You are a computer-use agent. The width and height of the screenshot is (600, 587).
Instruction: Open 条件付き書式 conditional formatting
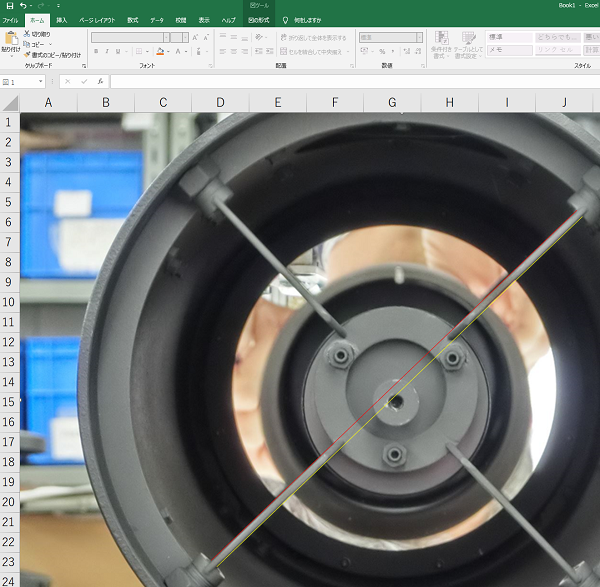pyautogui.click(x=441, y=45)
